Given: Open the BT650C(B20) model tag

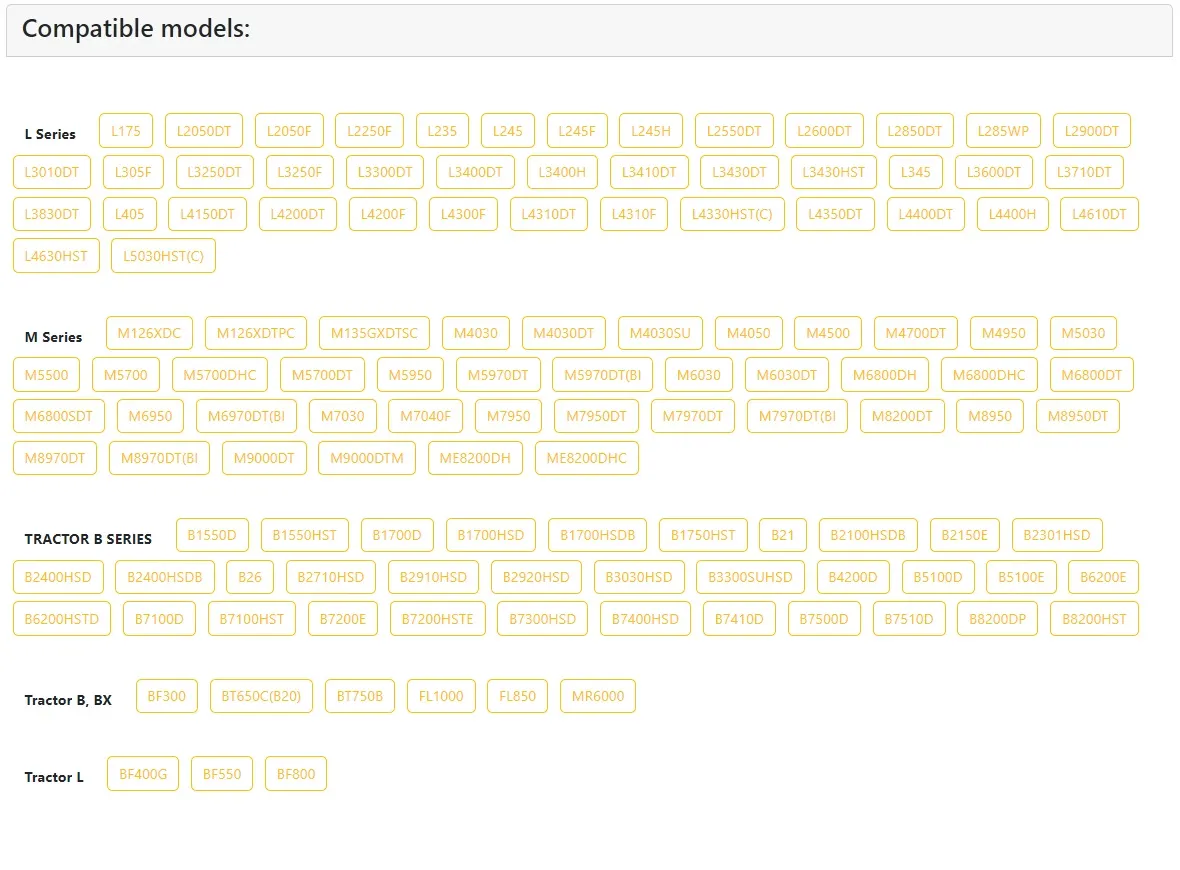Looking at the screenshot, I should click(x=261, y=696).
